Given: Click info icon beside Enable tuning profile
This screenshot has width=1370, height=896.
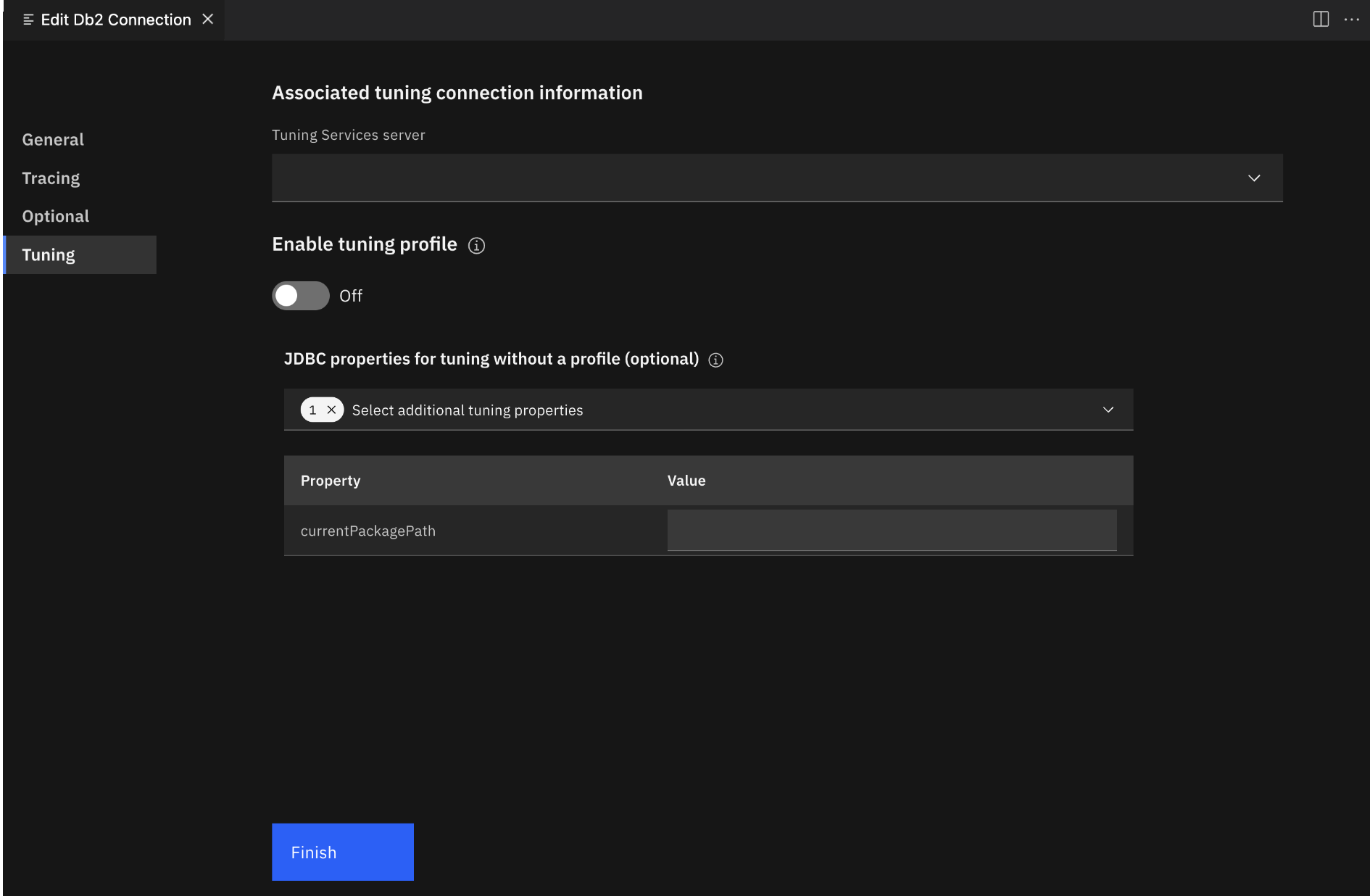Looking at the screenshot, I should click(x=476, y=246).
